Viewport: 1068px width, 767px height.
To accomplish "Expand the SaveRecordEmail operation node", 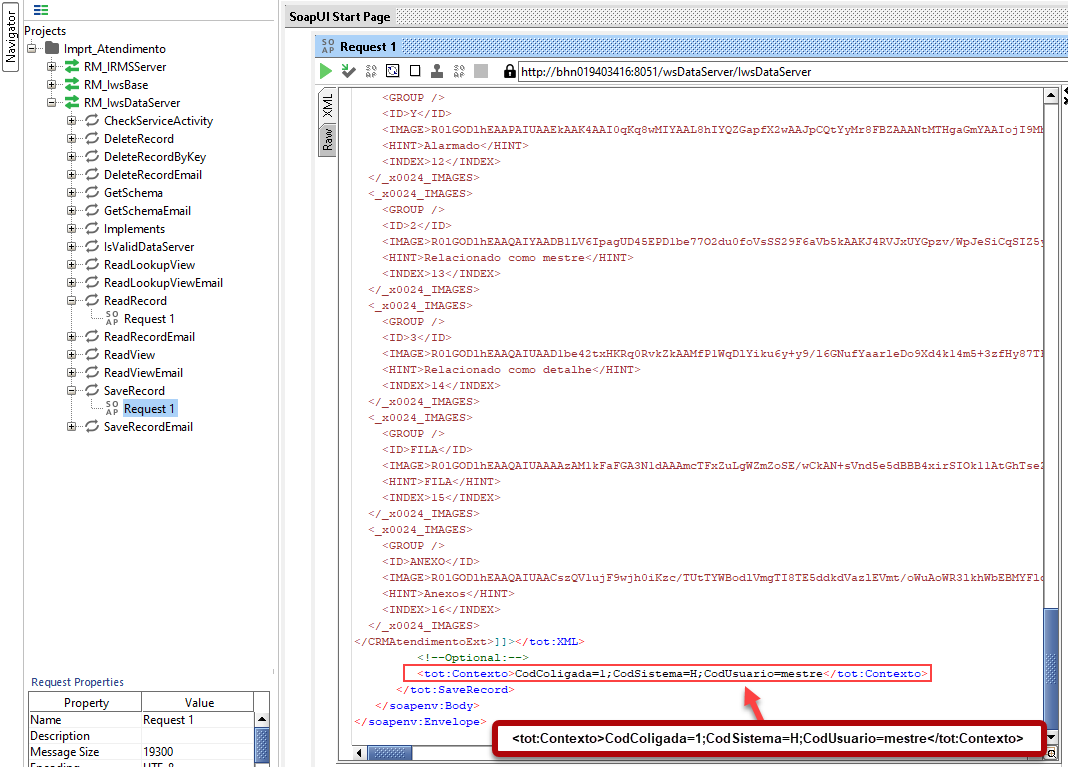I will point(72,426).
